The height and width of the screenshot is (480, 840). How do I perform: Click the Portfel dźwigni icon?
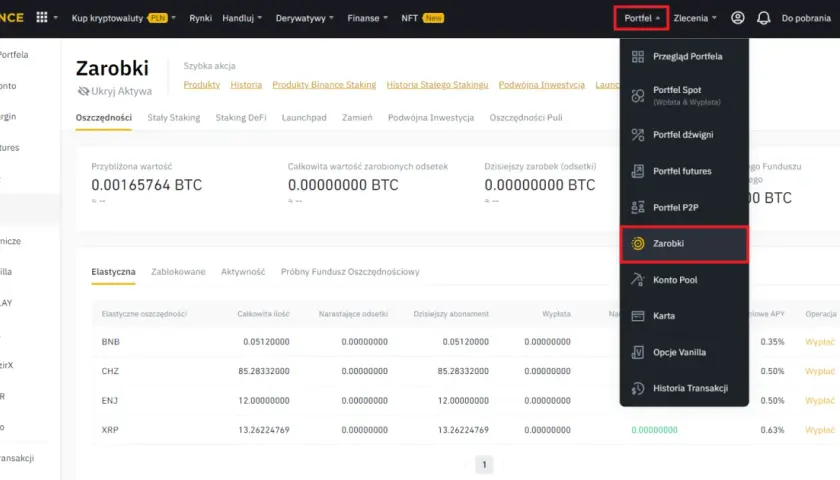[x=638, y=135]
